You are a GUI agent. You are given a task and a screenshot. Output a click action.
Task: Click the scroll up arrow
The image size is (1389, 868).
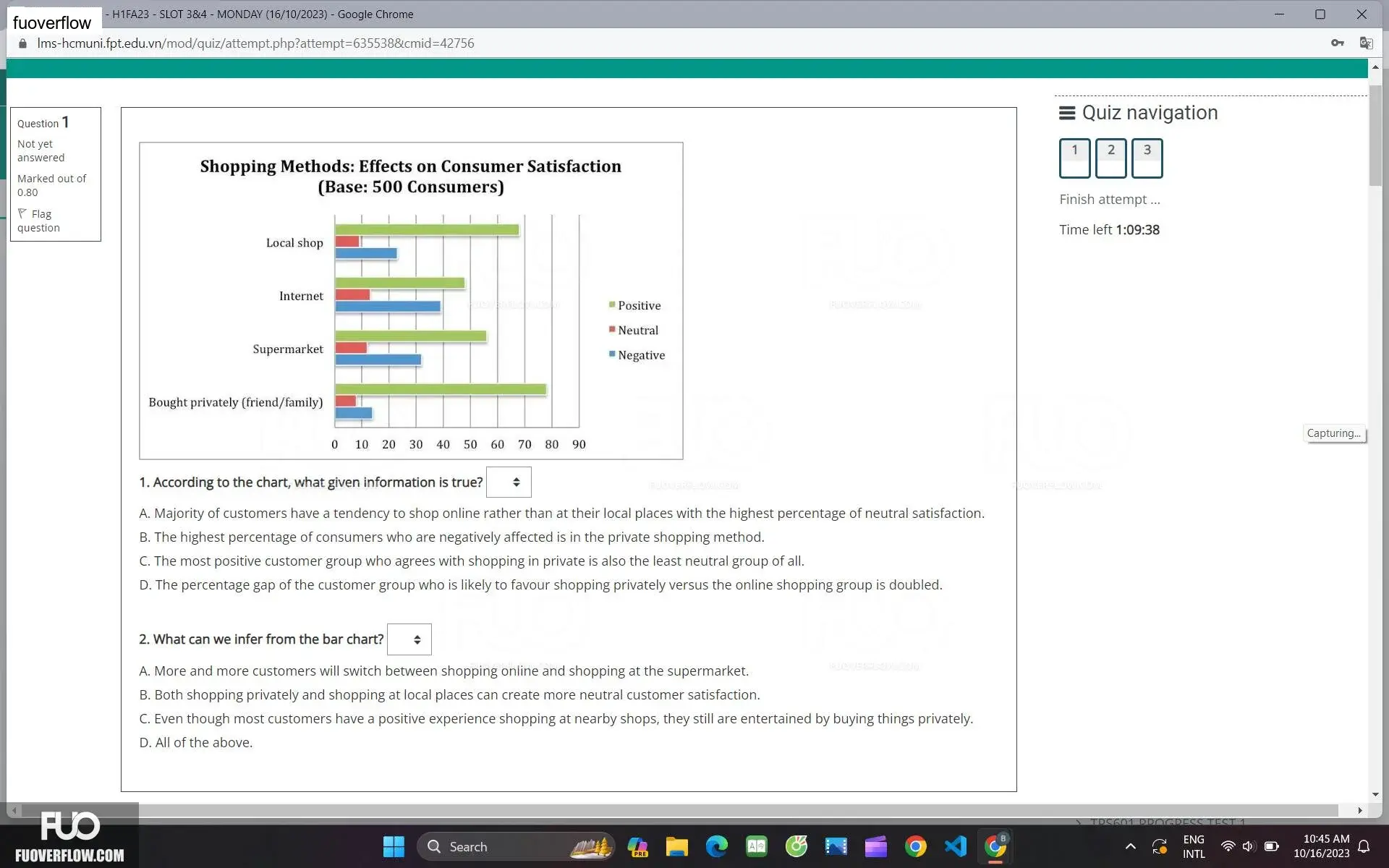pyautogui.click(x=1375, y=67)
